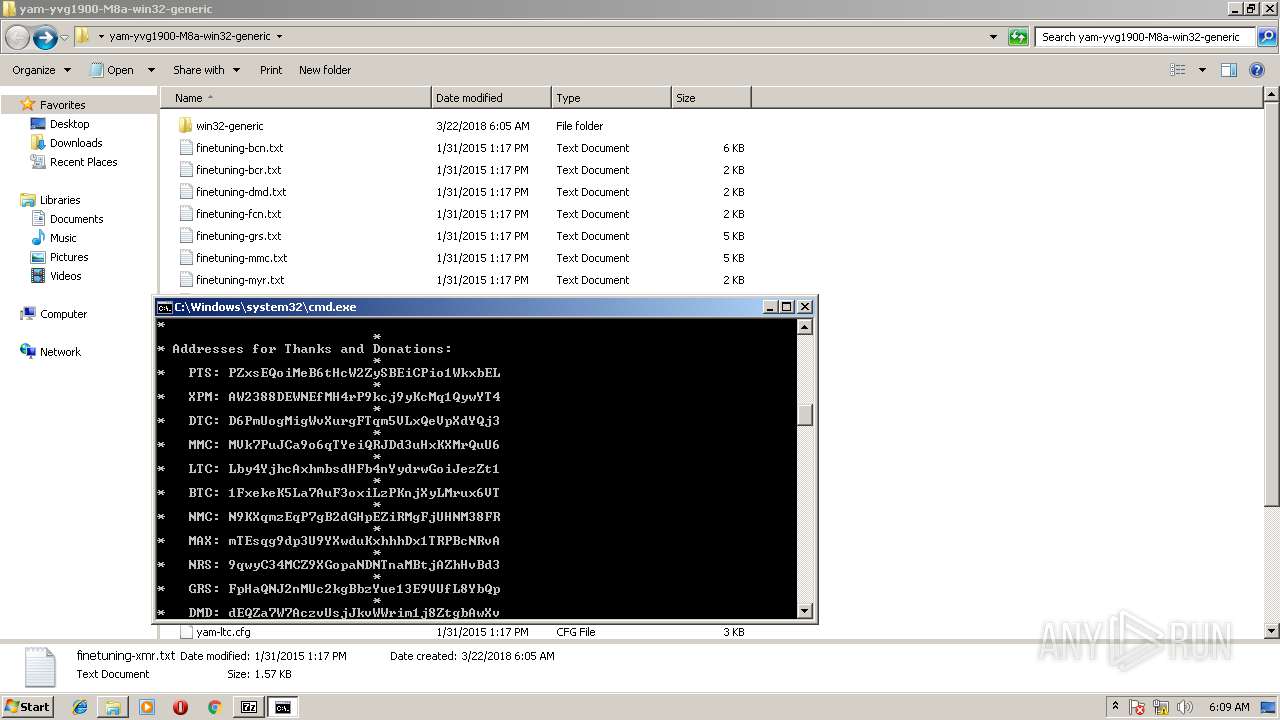Open the address bar history dropdown arrow

coord(993,37)
